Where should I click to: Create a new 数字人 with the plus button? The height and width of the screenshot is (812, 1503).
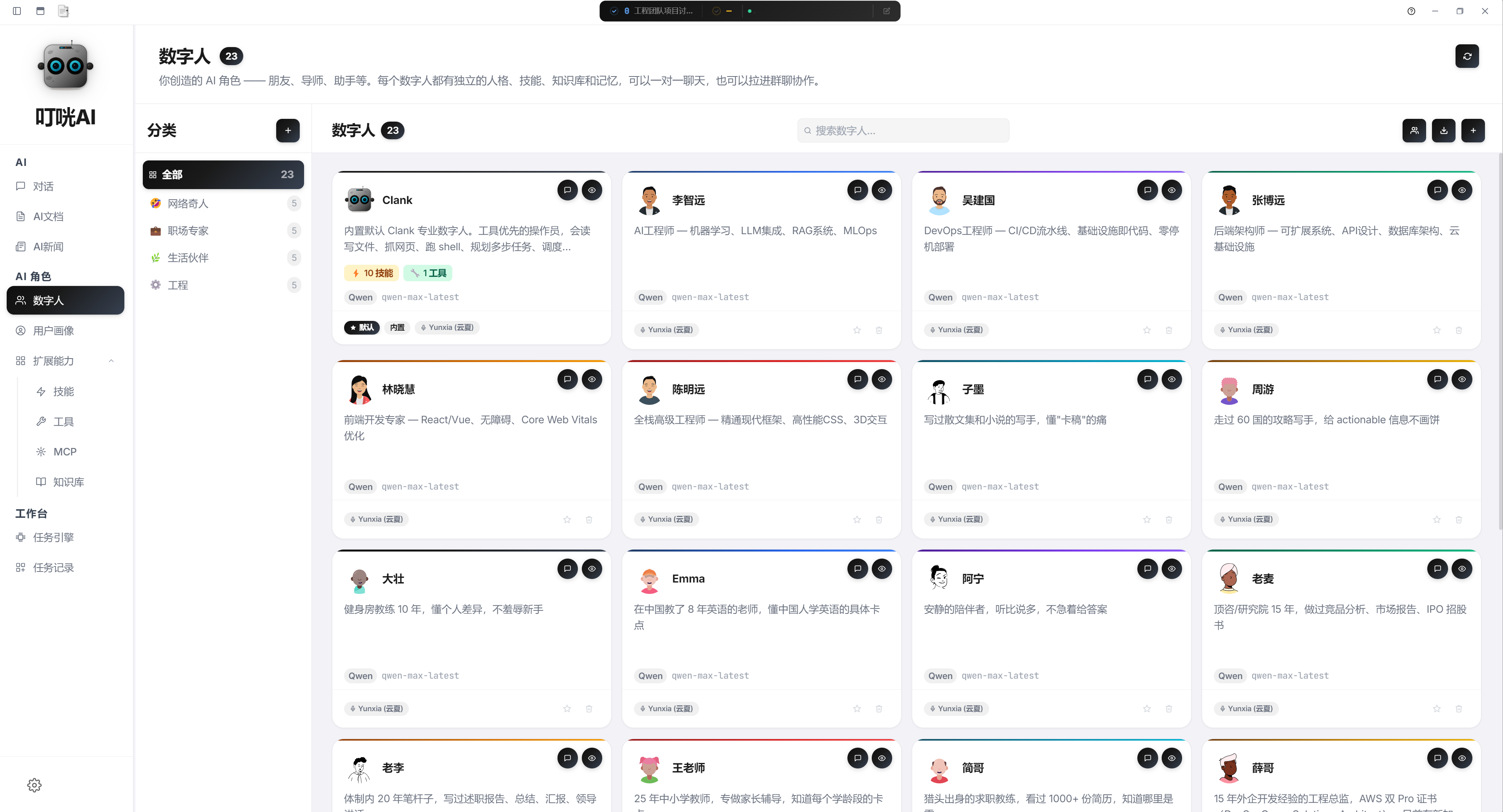pyautogui.click(x=1473, y=131)
